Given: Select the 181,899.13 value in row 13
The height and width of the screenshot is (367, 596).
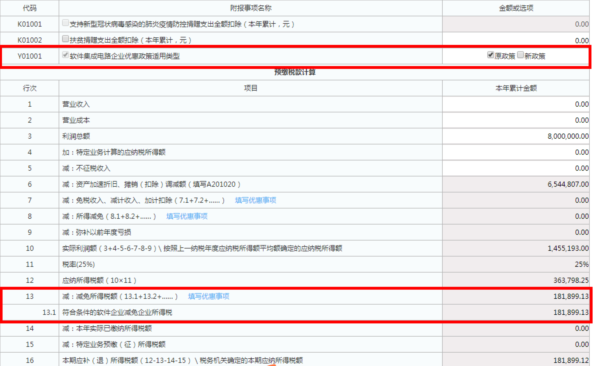Looking at the screenshot, I should point(571,296).
